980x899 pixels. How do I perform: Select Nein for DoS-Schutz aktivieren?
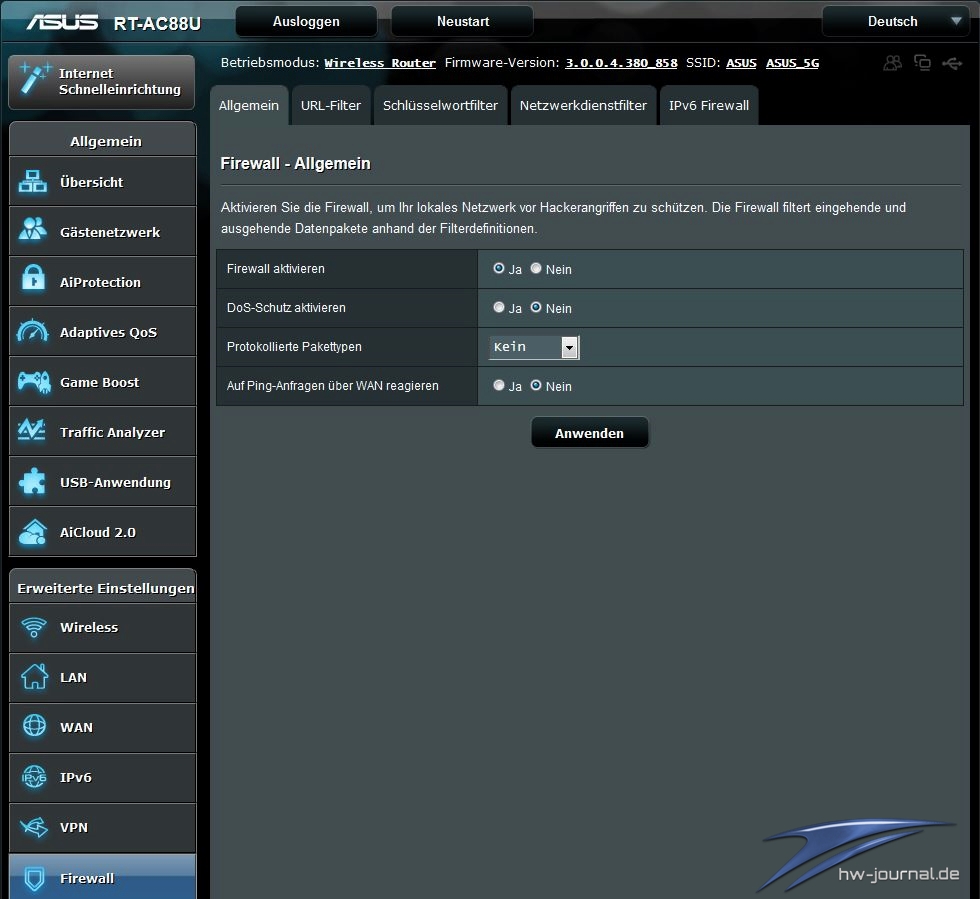pos(536,307)
